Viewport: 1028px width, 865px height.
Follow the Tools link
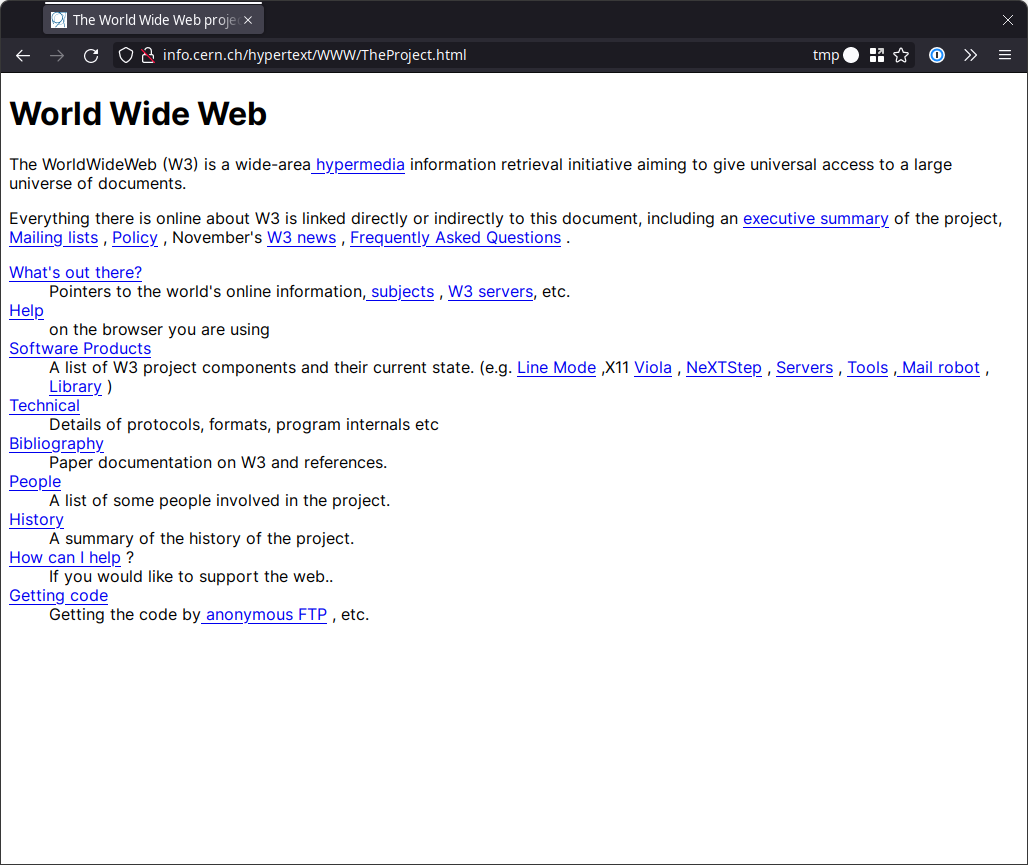867,368
